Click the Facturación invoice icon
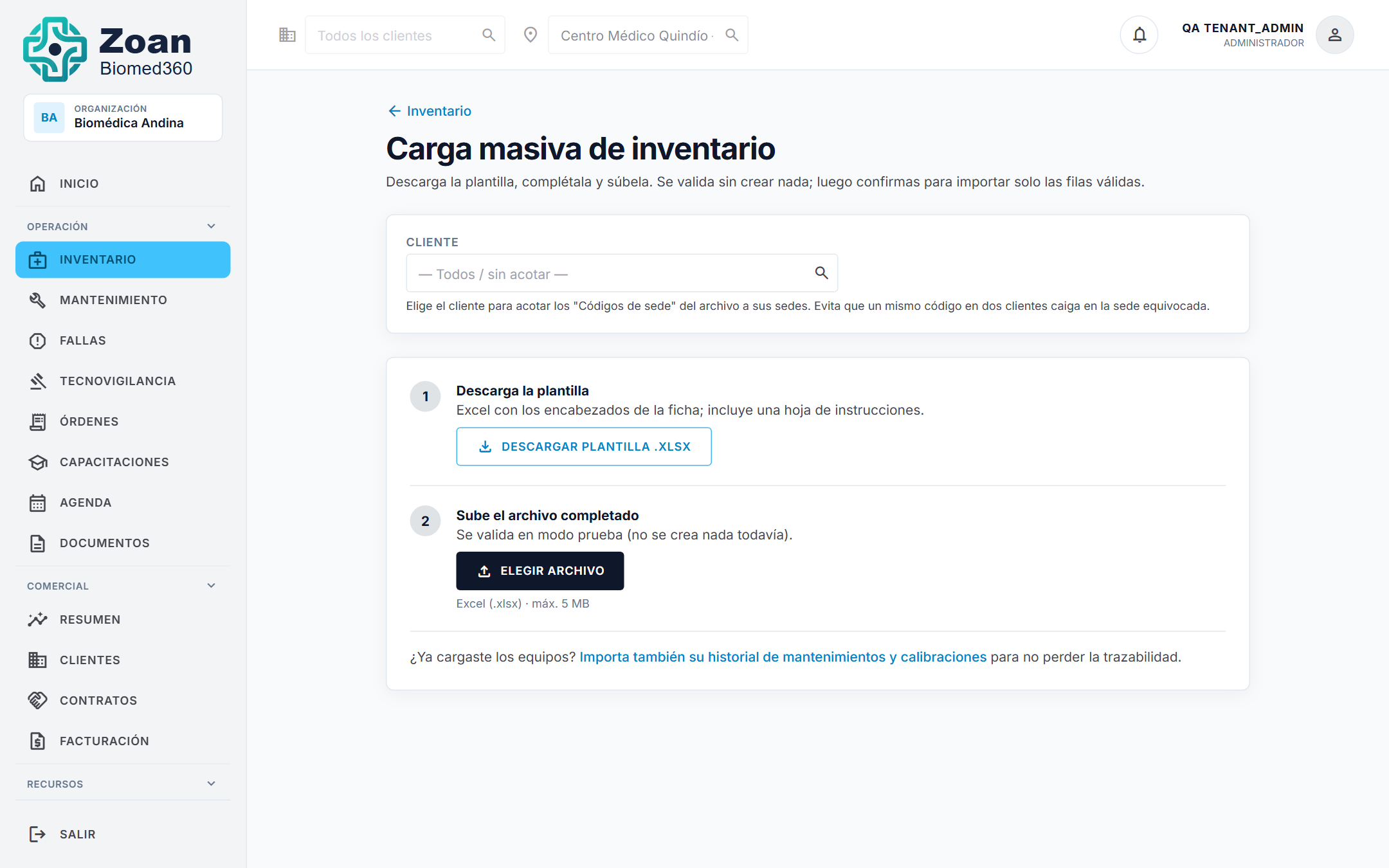The width and height of the screenshot is (1389, 868). click(x=38, y=741)
